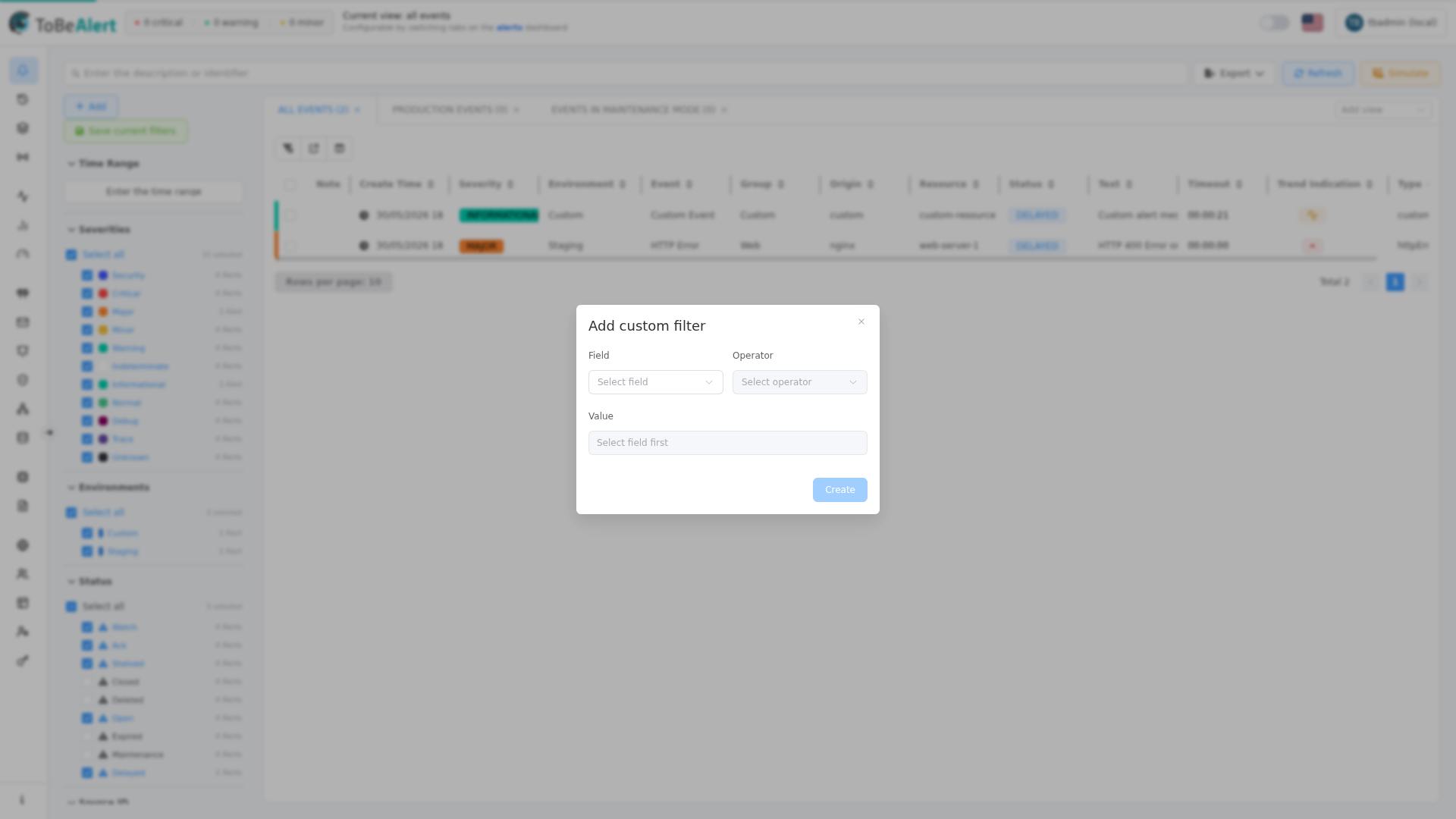The width and height of the screenshot is (1456, 819).
Task: Open the bell alerts sidebar icon
Action: coord(24,71)
